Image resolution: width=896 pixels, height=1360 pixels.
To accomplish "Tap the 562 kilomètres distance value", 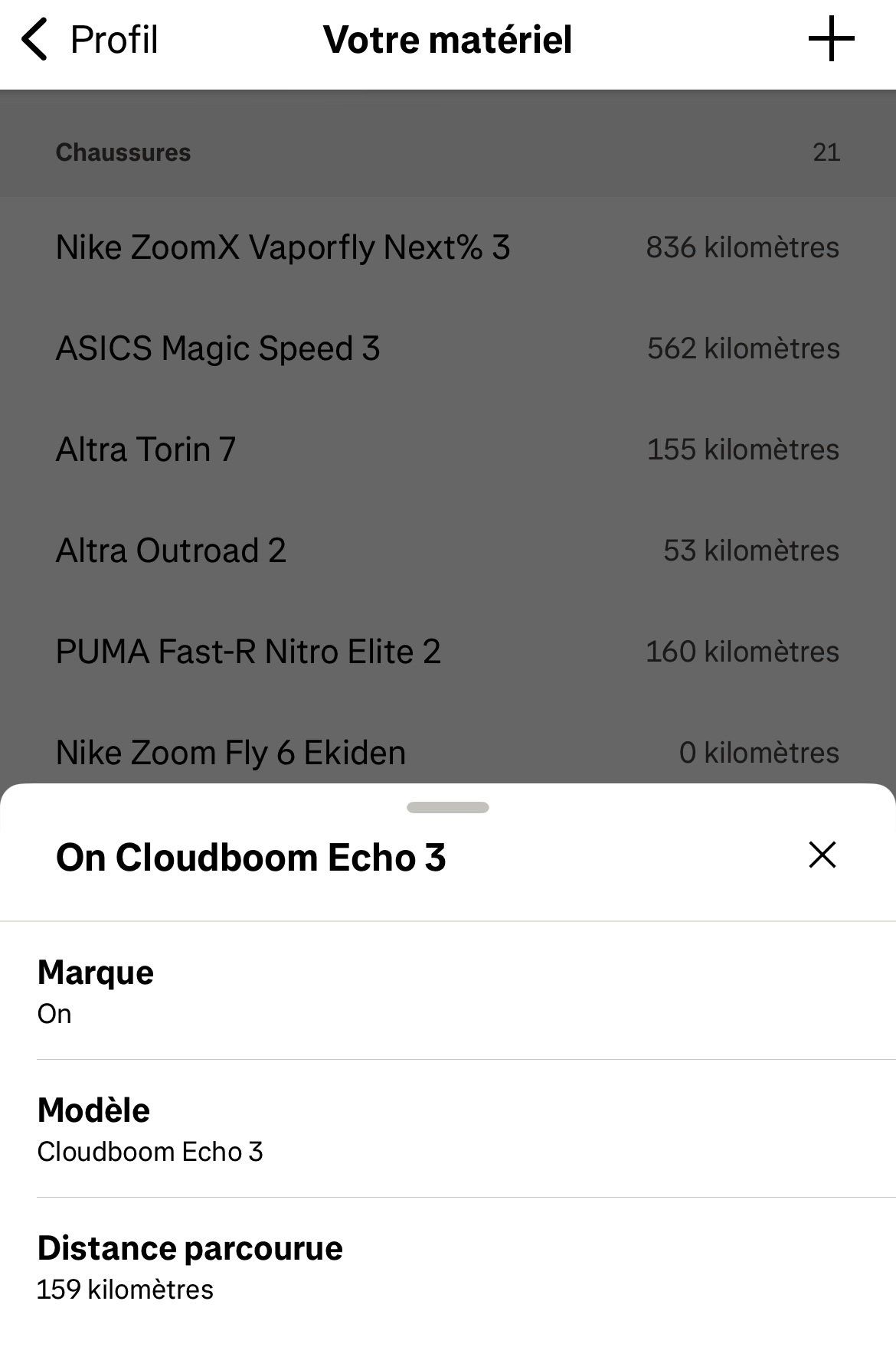I will [743, 348].
